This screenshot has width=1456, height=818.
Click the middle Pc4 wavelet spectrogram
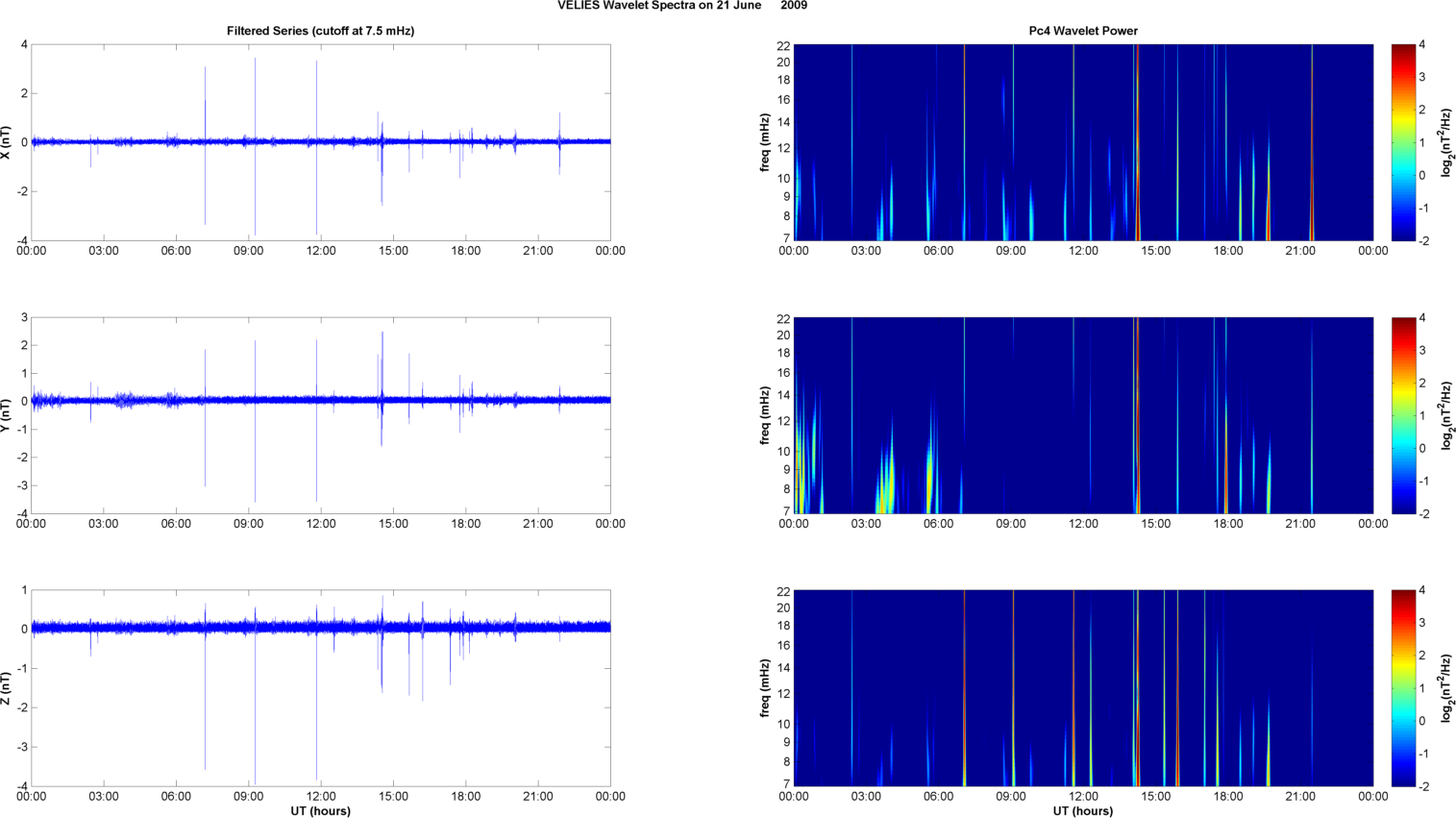click(1083, 415)
